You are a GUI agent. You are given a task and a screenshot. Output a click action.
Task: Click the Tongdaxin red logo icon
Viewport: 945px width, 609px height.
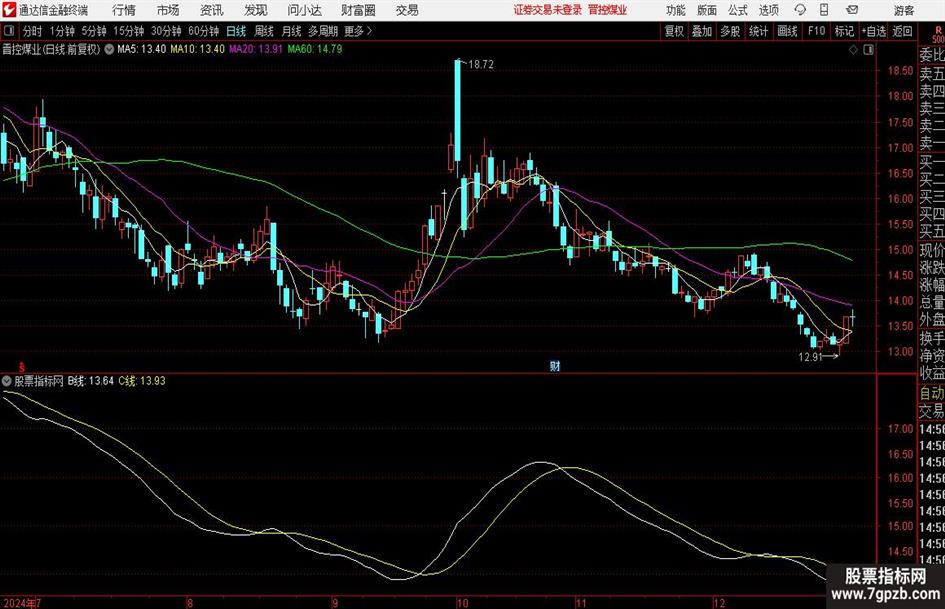pos(9,10)
